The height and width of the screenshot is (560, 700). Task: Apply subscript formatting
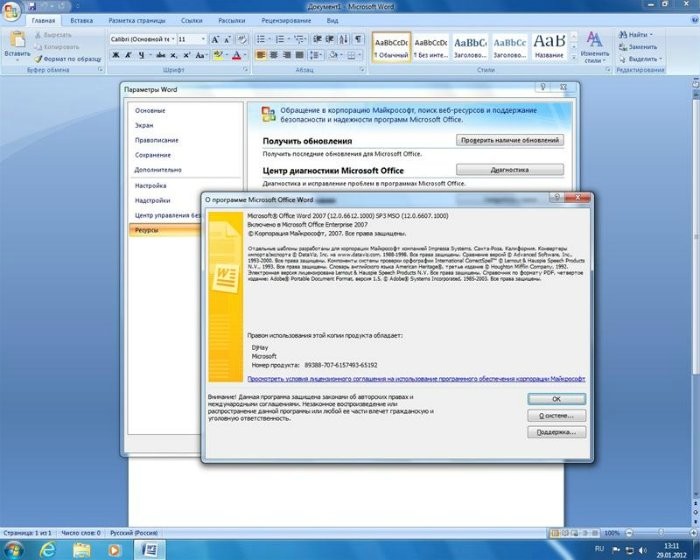(x=173, y=55)
